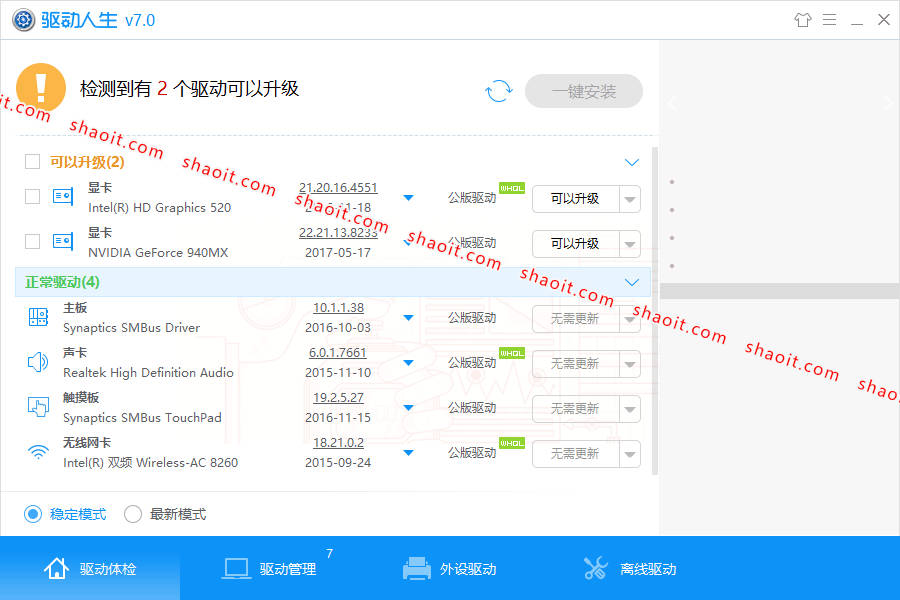The height and width of the screenshot is (600, 900).
Task: Click the printer icon in 外设驱动 tab
Action: click(x=417, y=568)
